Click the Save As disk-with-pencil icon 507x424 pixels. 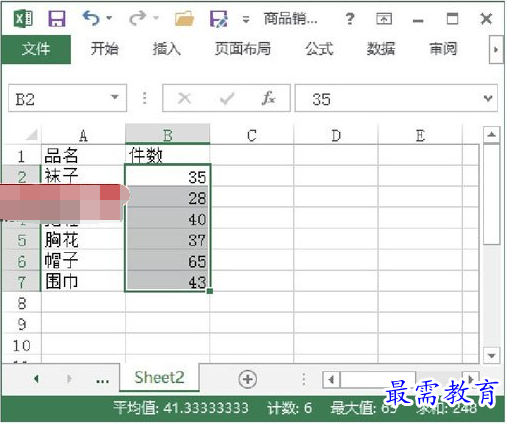pos(219,19)
